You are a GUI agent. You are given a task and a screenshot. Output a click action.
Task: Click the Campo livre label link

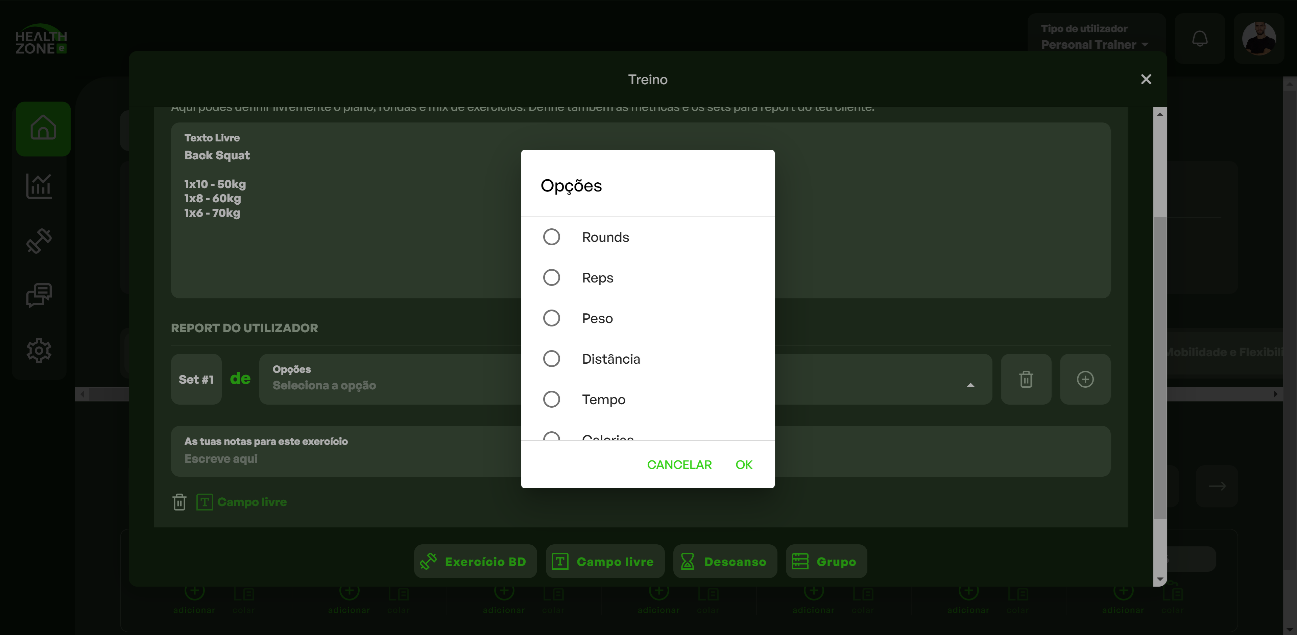[x=252, y=502]
